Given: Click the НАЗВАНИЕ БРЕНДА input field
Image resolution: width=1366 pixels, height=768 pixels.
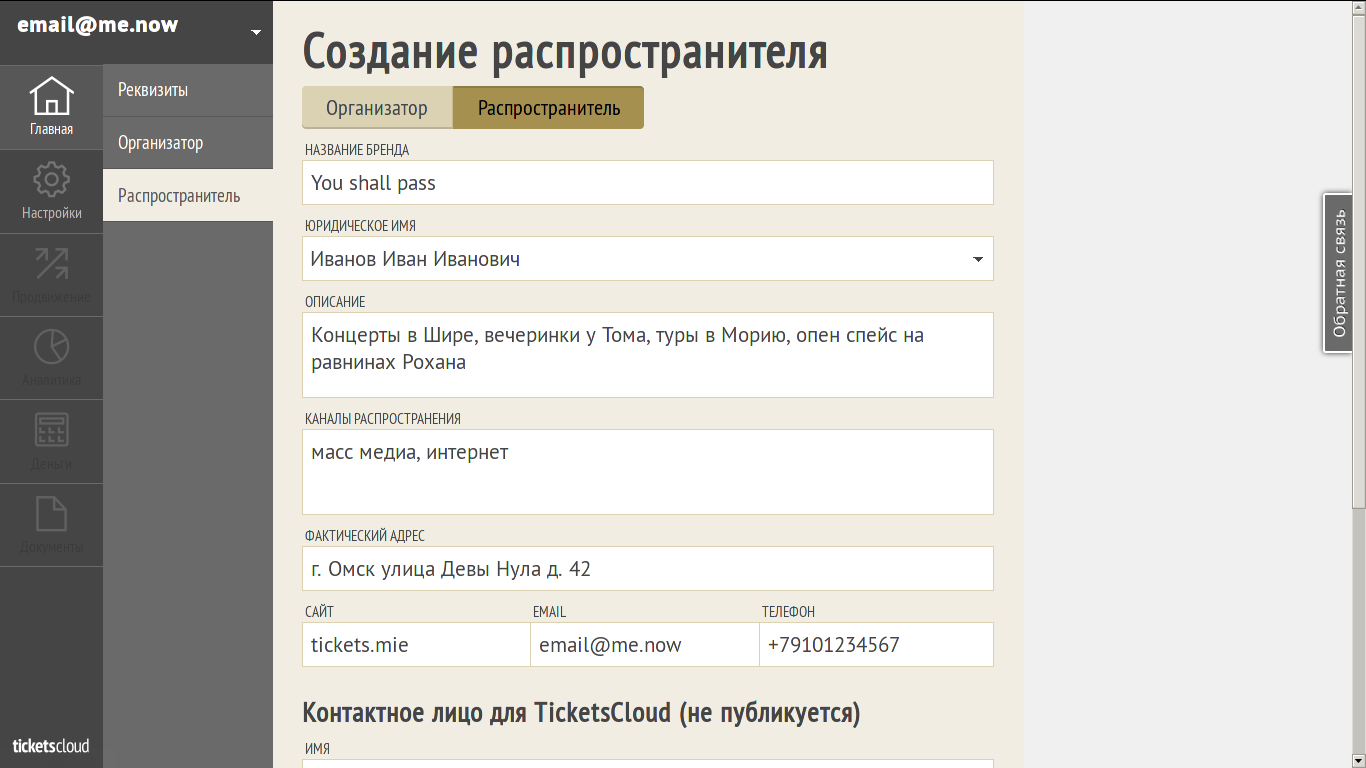Looking at the screenshot, I should (x=647, y=182).
